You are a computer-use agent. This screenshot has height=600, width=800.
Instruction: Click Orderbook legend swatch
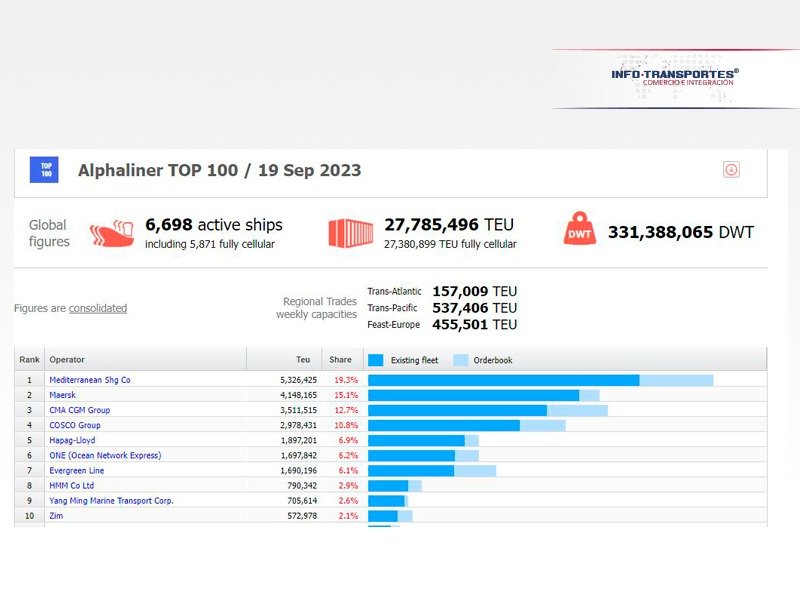click(x=461, y=360)
